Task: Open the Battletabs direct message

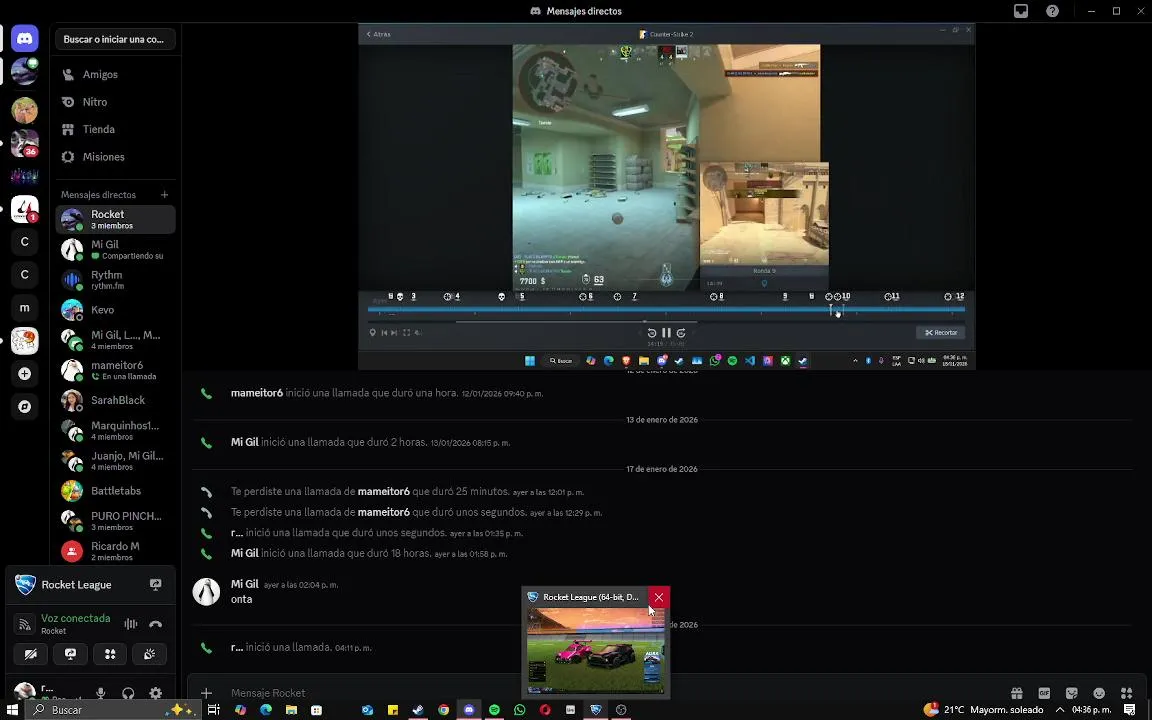Action: pos(115,491)
